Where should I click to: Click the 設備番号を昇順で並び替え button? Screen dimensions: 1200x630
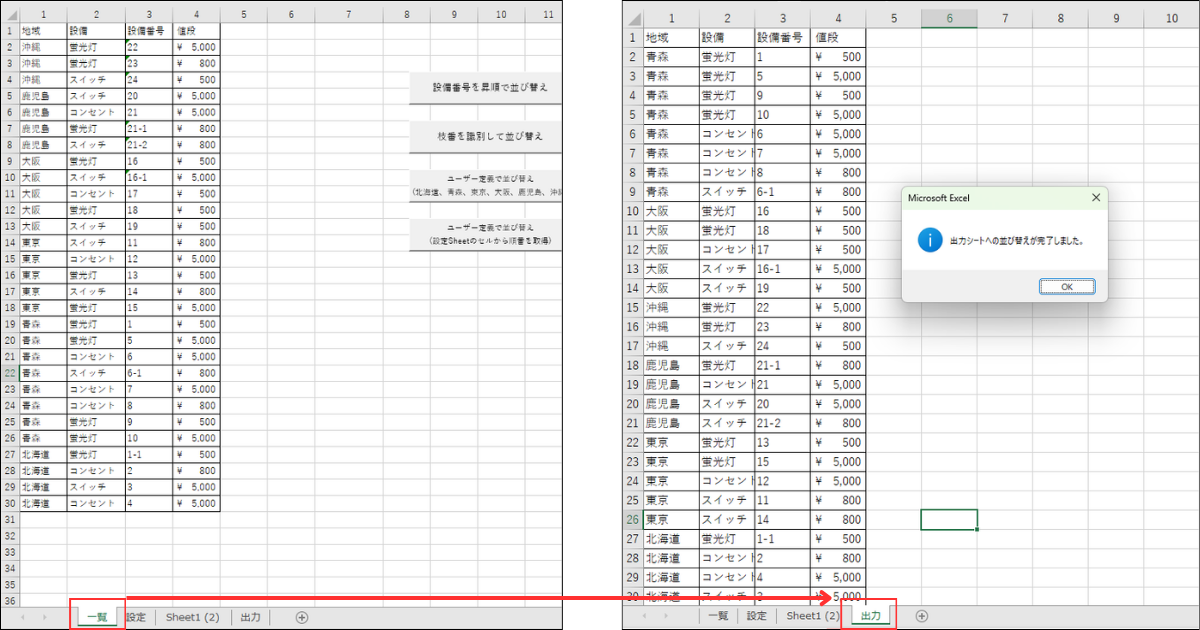tap(486, 88)
